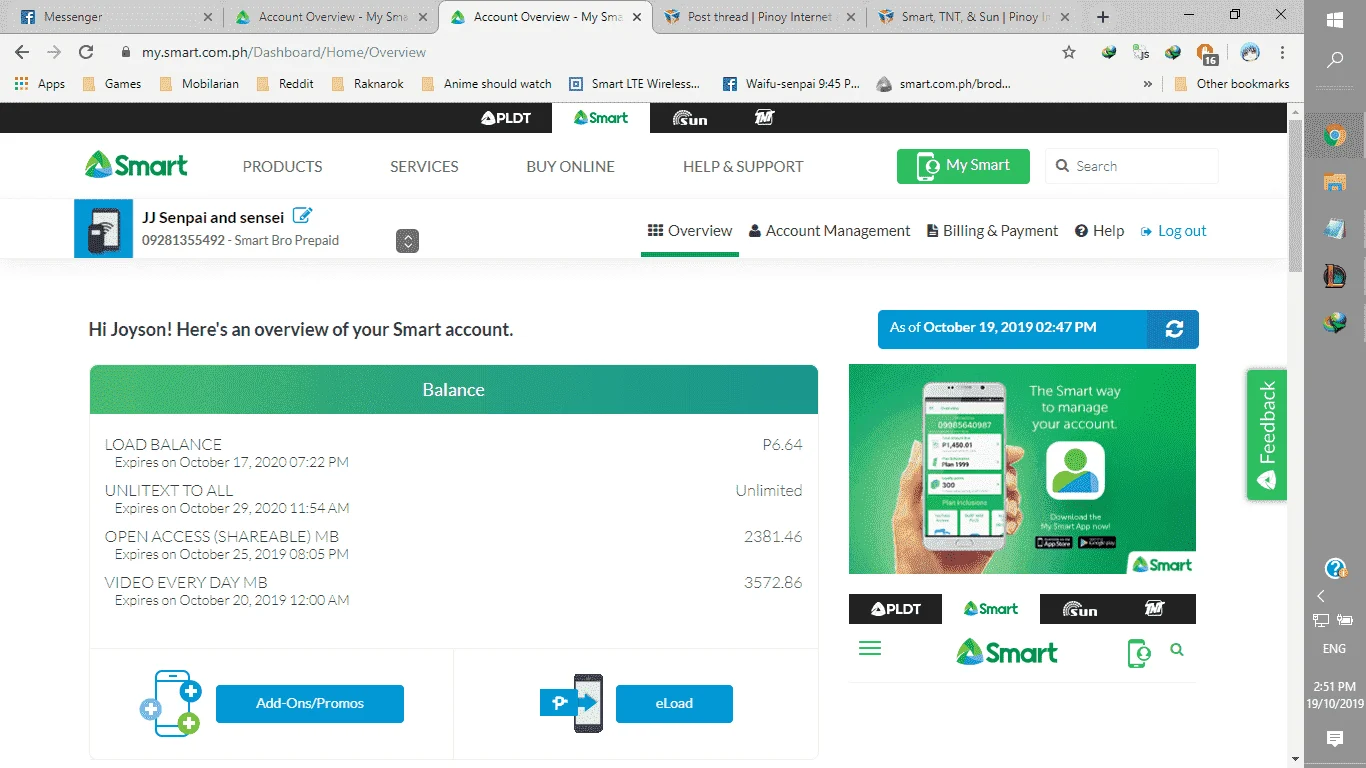
Task: Open the Games bookmark folder
Action: (x=112, y=84)
